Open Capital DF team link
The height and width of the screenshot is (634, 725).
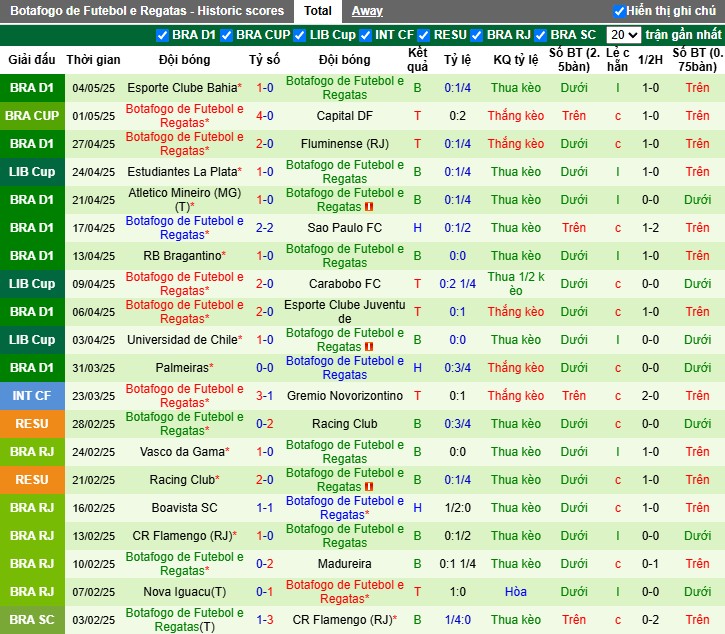[x=344, y=116]
